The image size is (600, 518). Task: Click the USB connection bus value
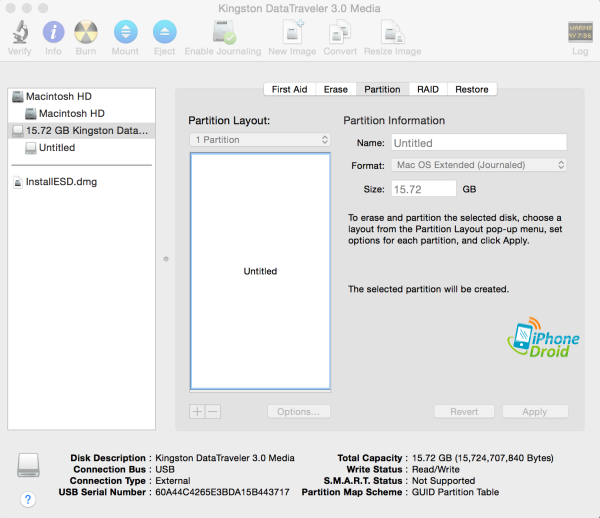pos(165,469)
